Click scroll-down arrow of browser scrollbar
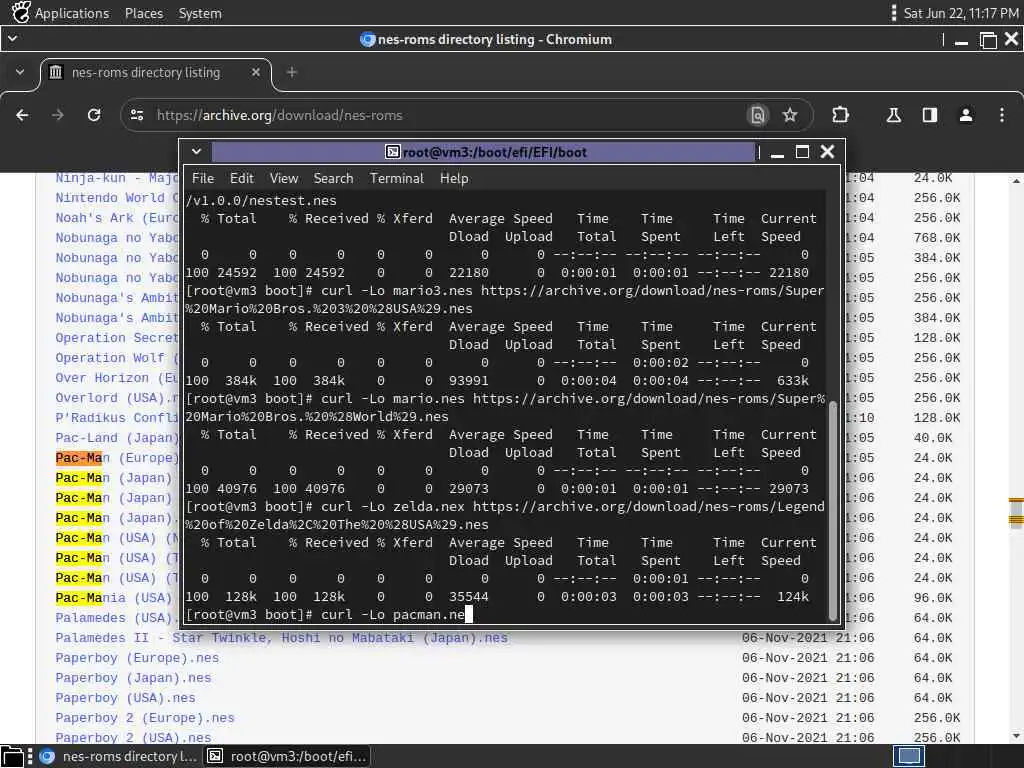This screenshot has width=1024, height=768. coord(1016,736)
